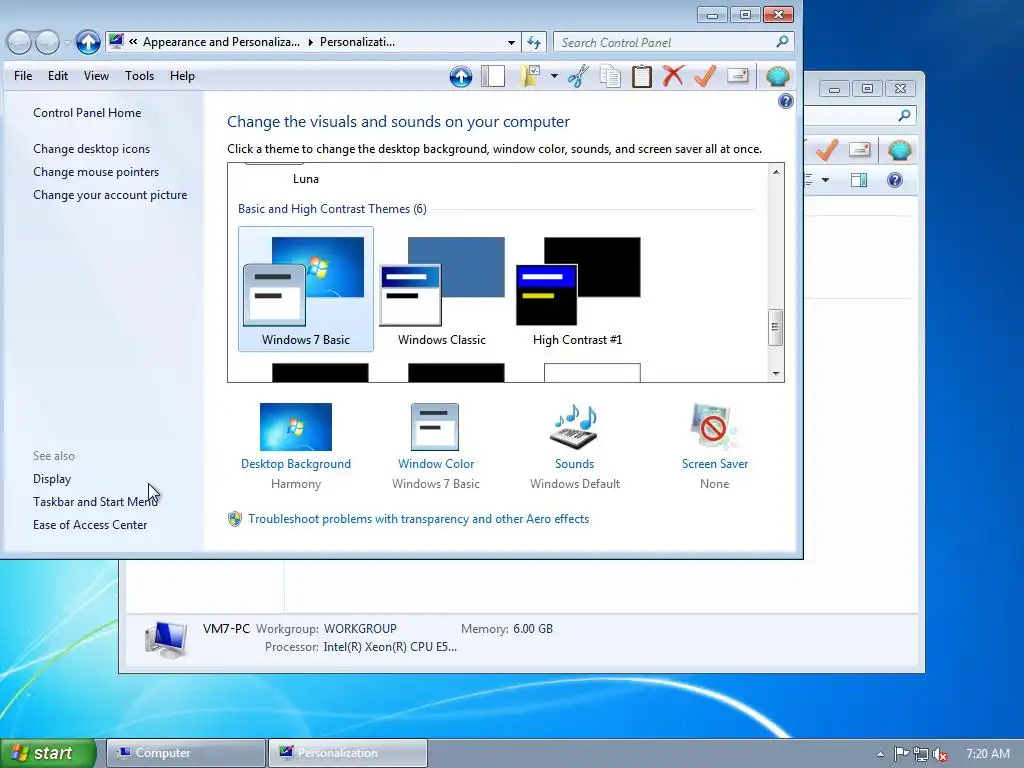Click the refresh button next to address bar
1024x768 pixels.
point(534,42)
